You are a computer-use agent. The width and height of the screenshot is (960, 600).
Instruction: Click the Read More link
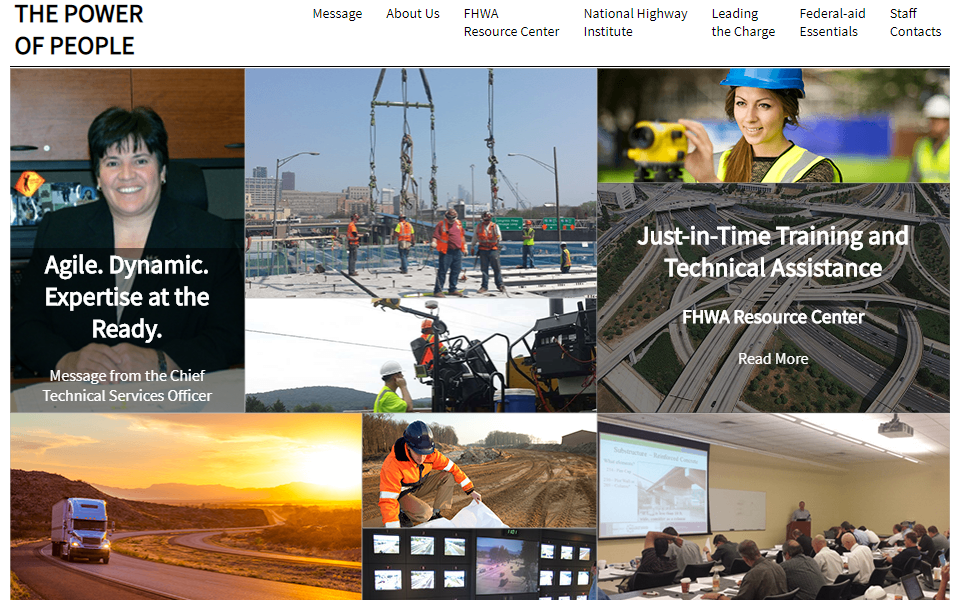click(x=773, y=359)
